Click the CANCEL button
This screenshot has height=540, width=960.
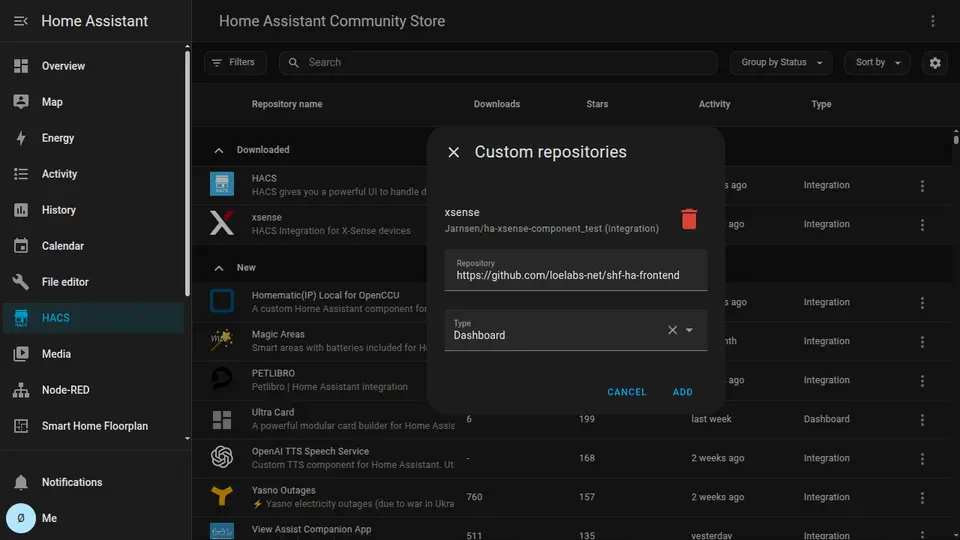(626, 392)
